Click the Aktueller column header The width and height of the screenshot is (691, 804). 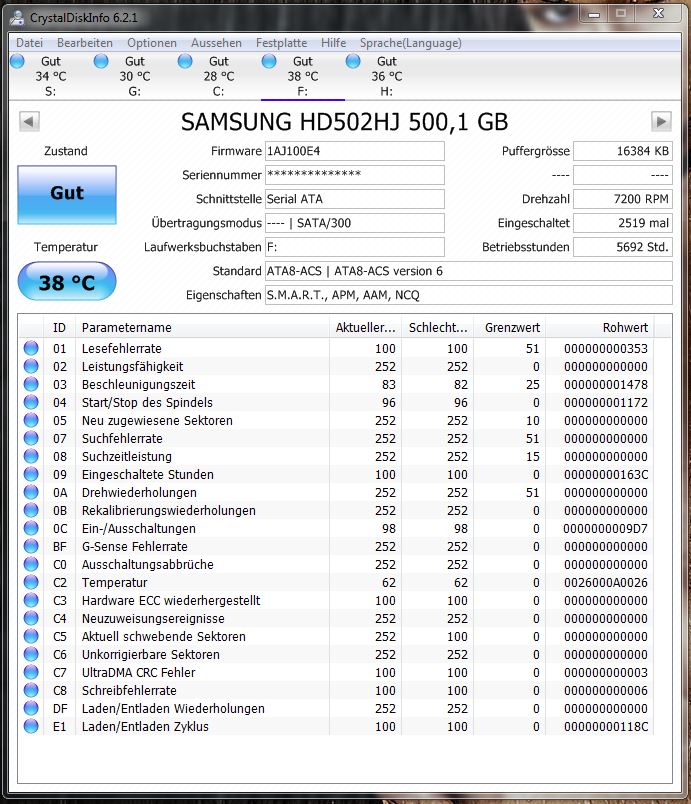point(365,328)
